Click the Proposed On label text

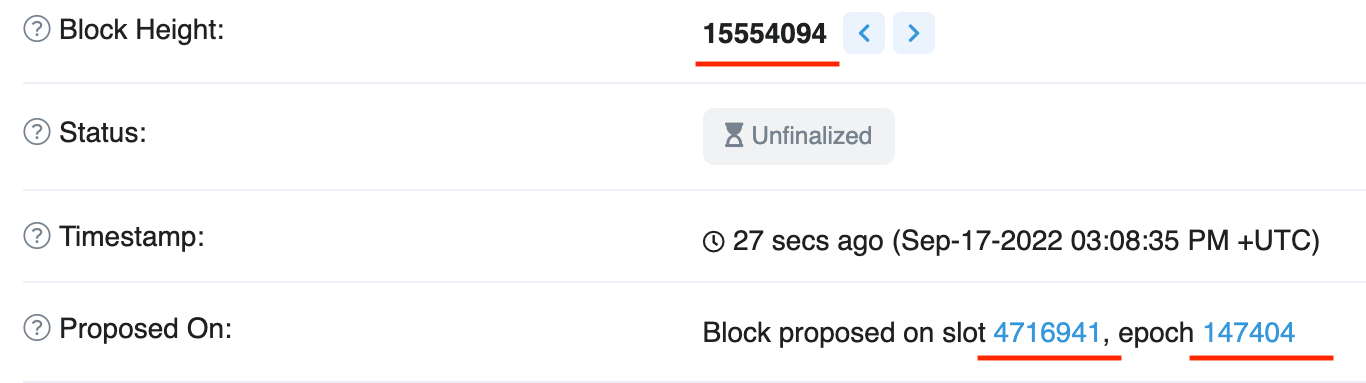pos(146,327)
